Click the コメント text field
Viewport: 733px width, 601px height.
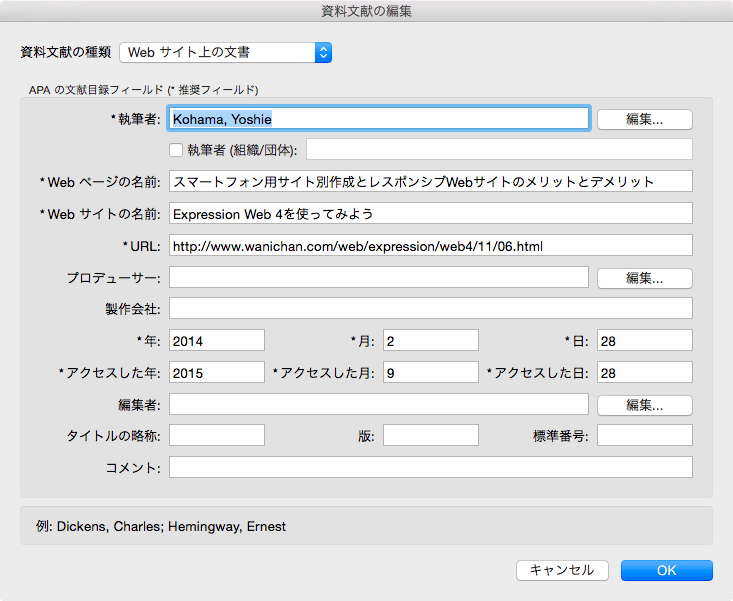point(431,467)
